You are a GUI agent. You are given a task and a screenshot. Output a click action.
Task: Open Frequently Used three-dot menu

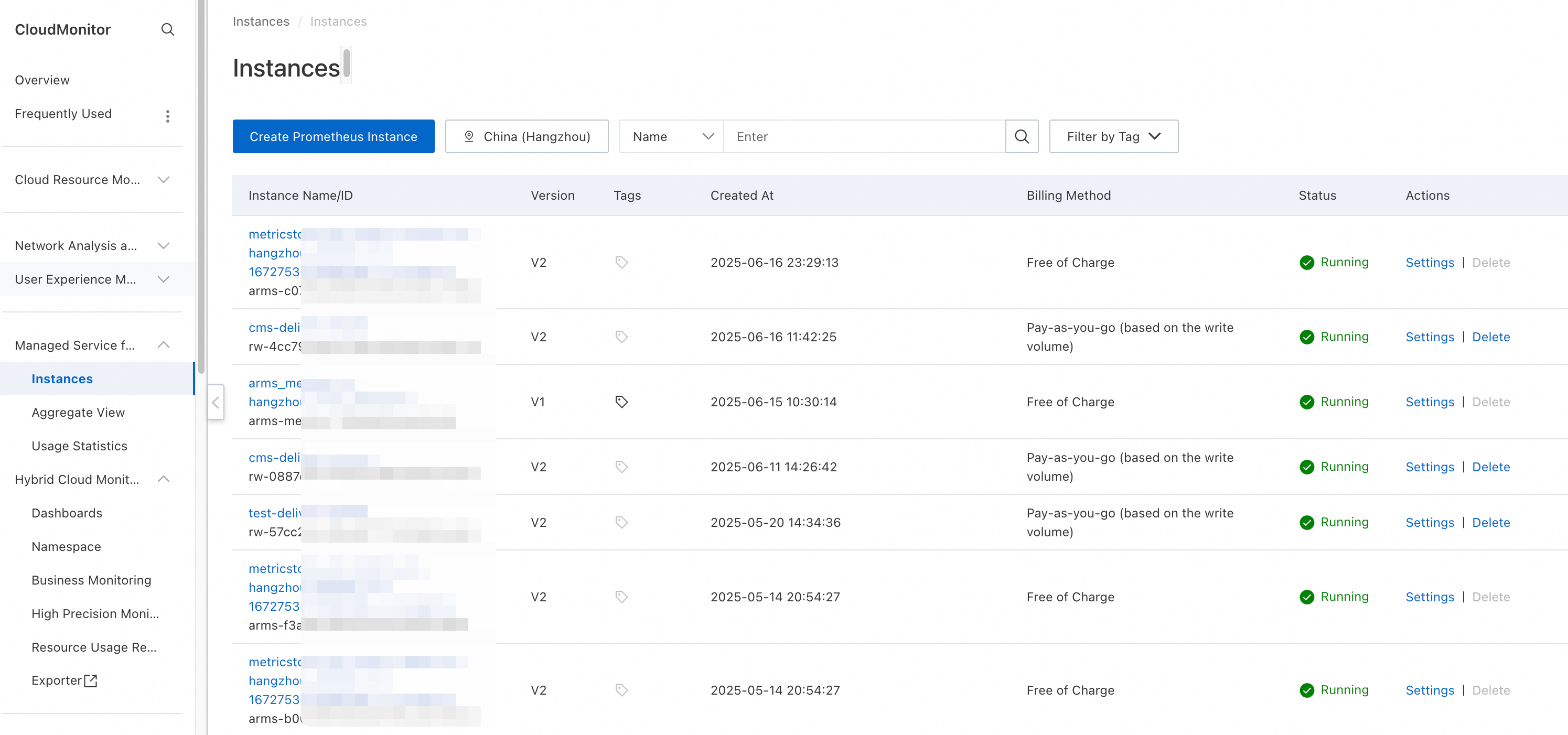pyautogui.click(x=167, y=116)
